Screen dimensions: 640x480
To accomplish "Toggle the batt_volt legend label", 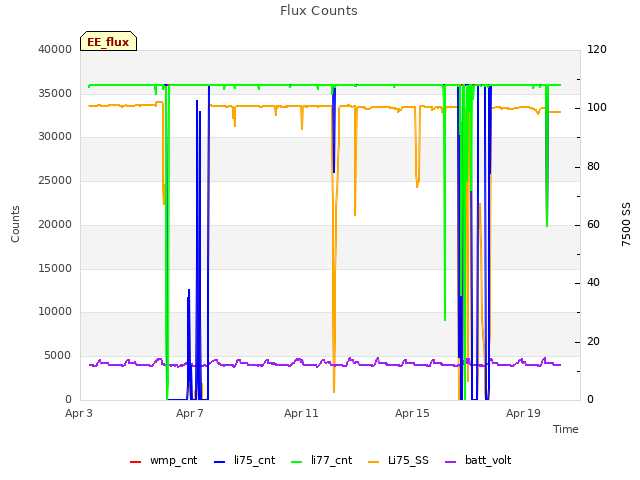I will (488, 460).
